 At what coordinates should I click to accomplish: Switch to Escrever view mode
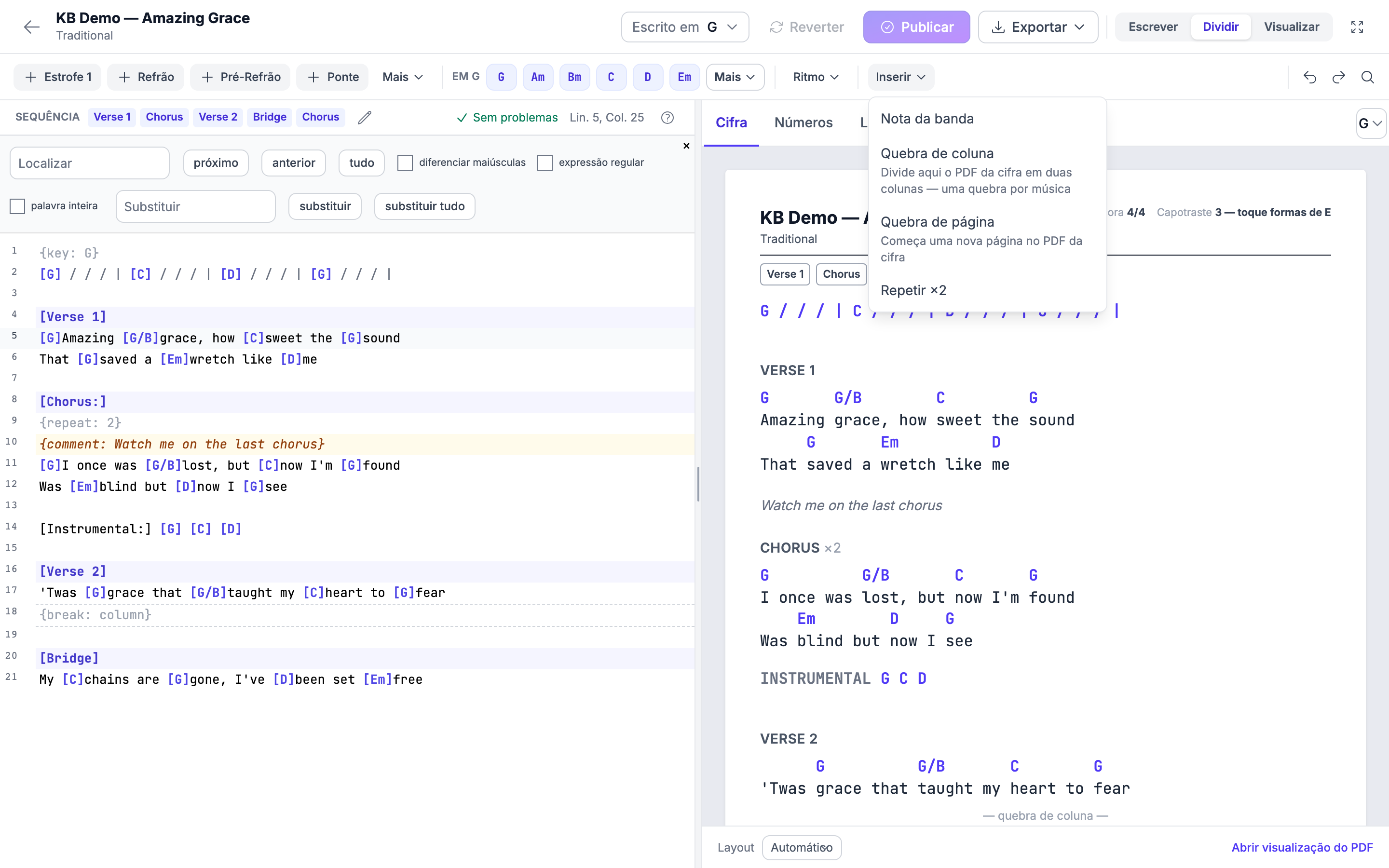1153,27
